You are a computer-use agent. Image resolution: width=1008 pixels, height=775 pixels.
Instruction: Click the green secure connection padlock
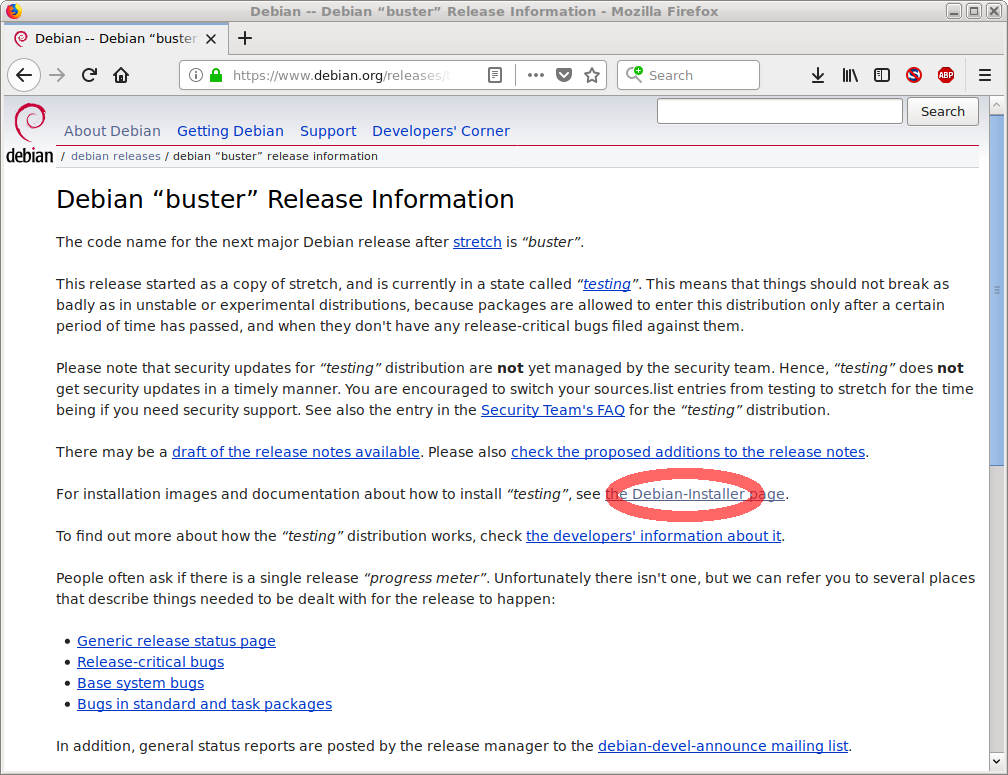point(216,75)
